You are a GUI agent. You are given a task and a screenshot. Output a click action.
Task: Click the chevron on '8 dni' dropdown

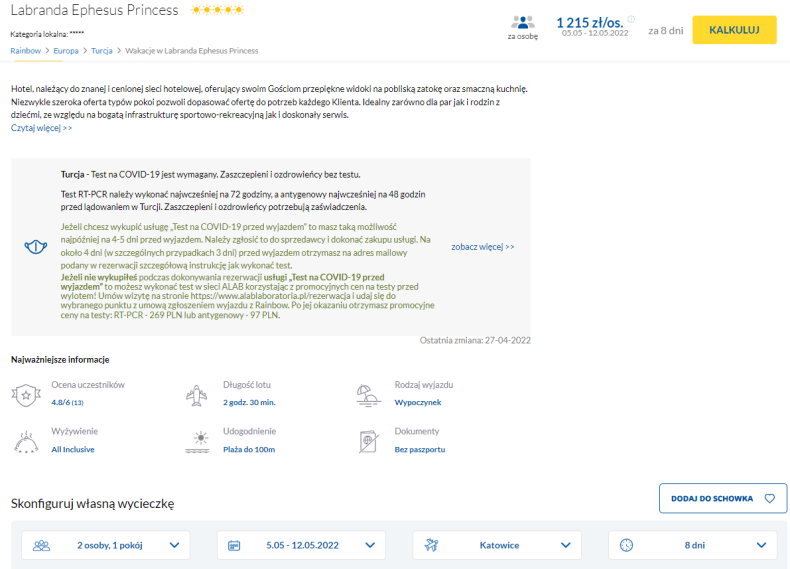click(x=761, y=545)
